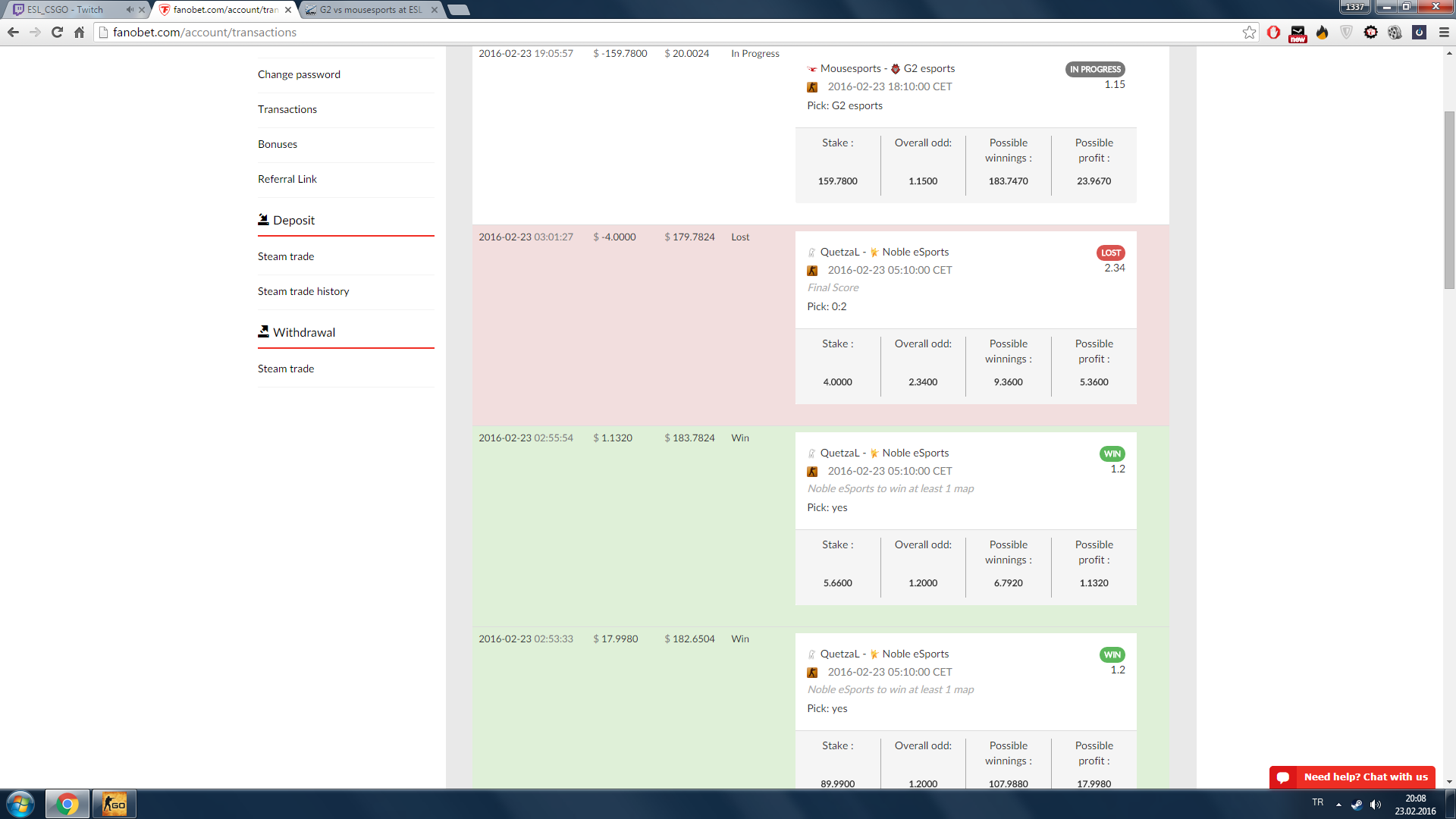Open a new browser tab
Viewport: 1456px width, 819px height.
[458, 10]
